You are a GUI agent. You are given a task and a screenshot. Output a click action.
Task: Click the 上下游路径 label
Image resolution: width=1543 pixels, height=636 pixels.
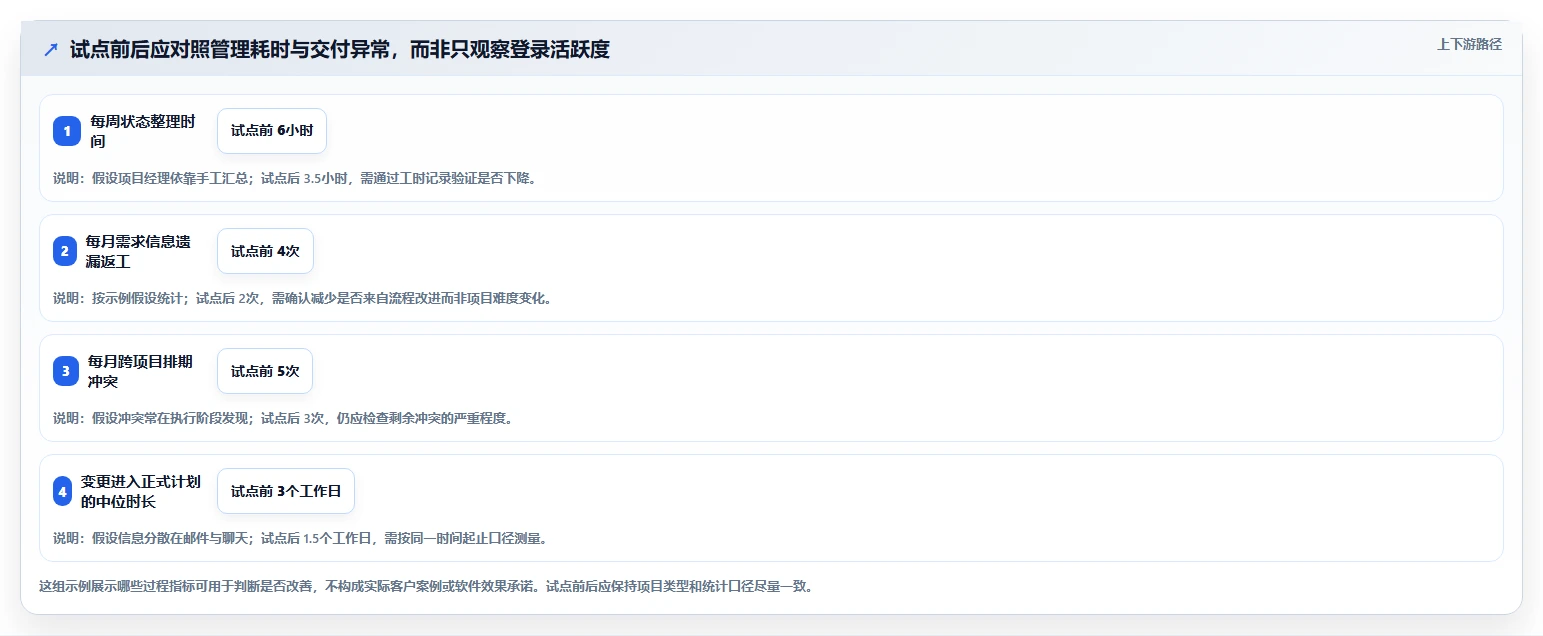[x=1469, y=44]
